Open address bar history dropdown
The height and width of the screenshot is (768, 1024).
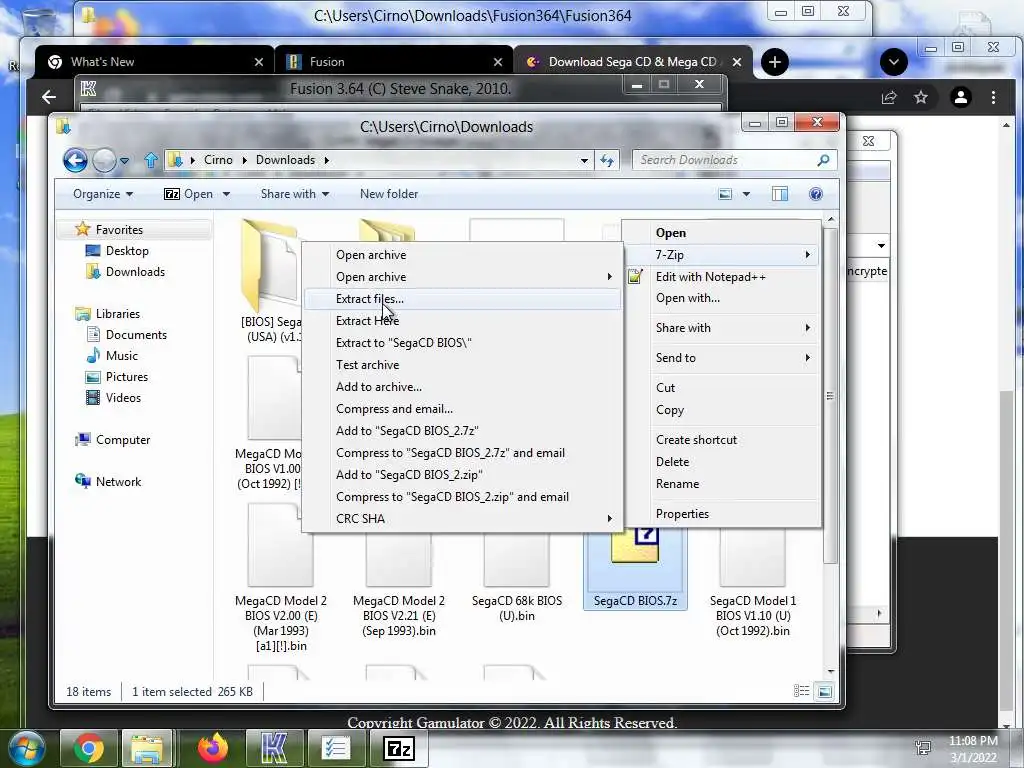coord(584,161)
